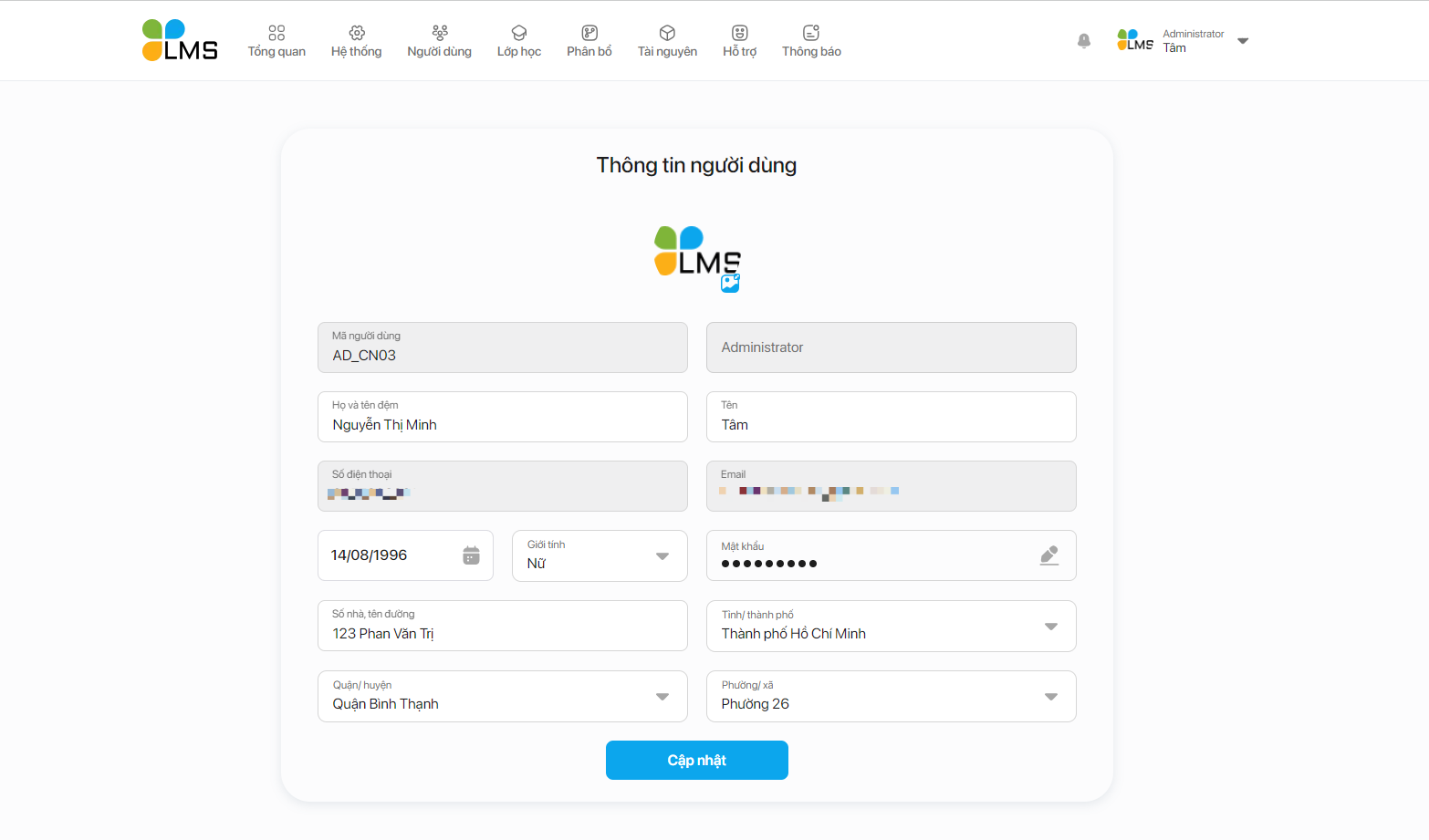This screenshot has height=840, width=1429.
Task: Expand the Giới tính dropdown
Action: tap(662, 556)
